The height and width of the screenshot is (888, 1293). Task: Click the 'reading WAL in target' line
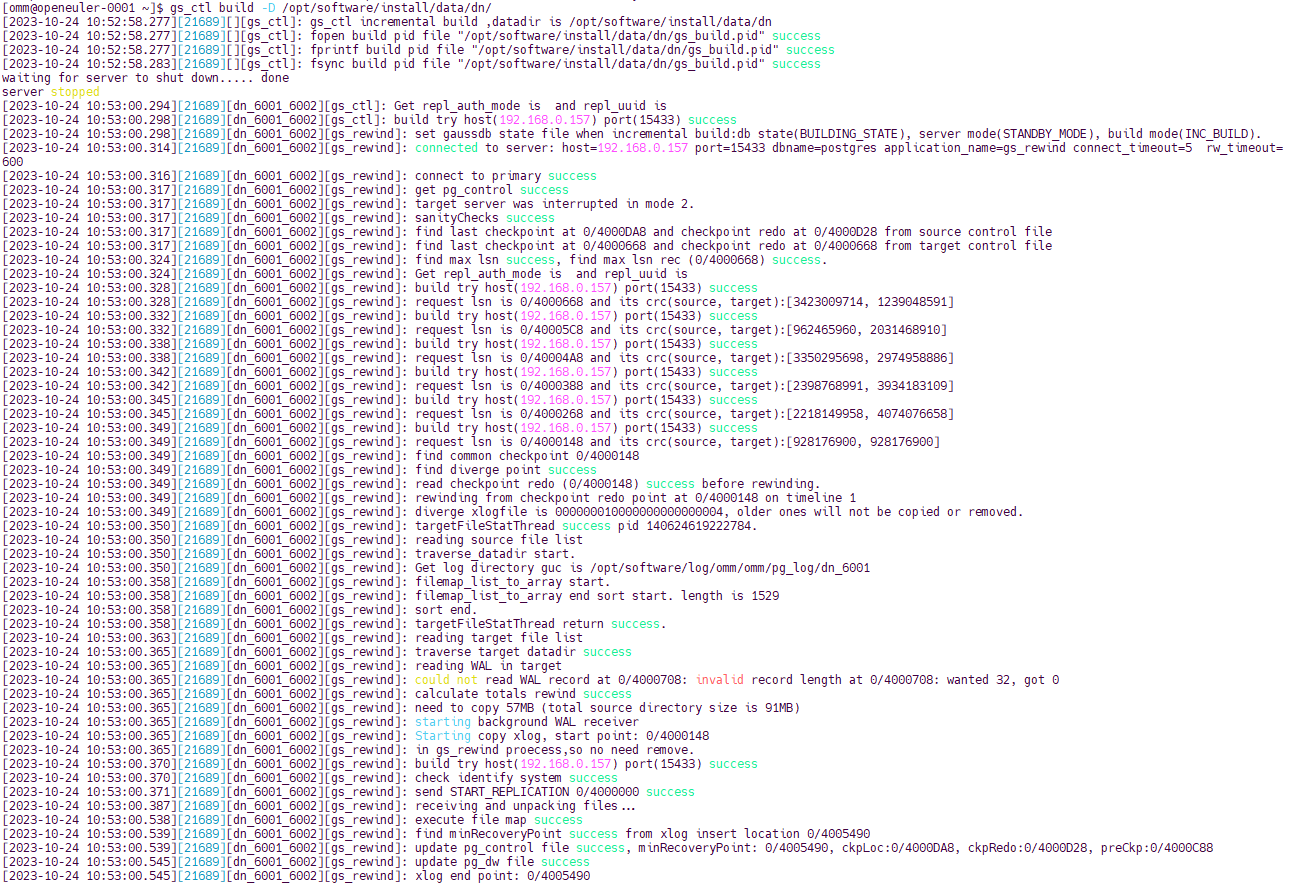pyautogui.click(x=282, y=665)
